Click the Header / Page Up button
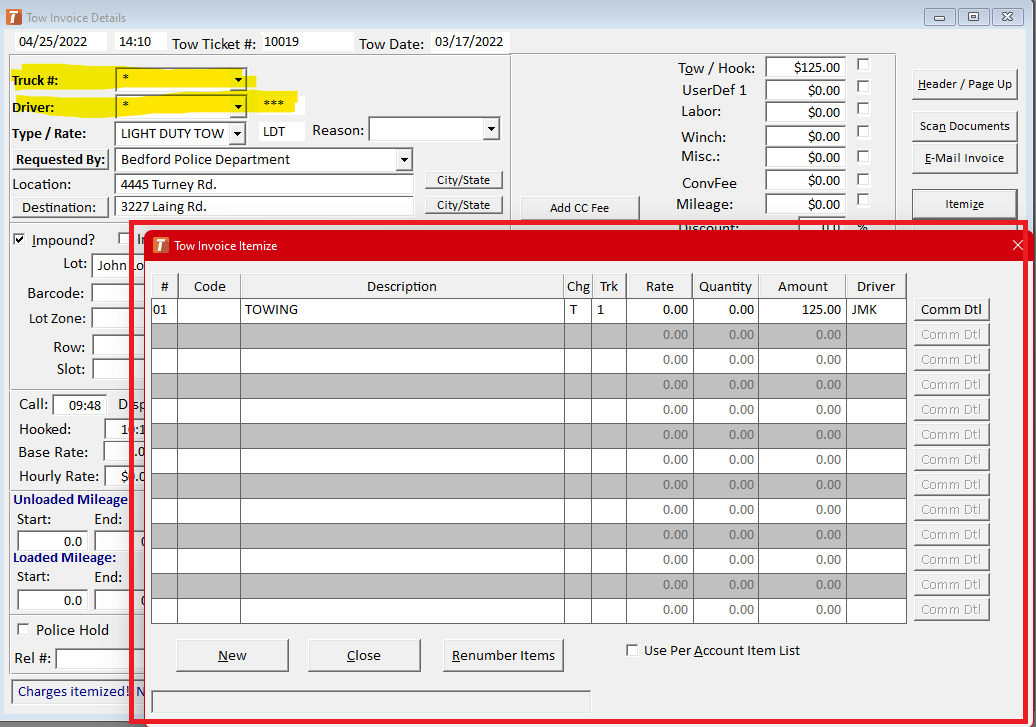This screenshot has height=727, width=1036. 964,85
